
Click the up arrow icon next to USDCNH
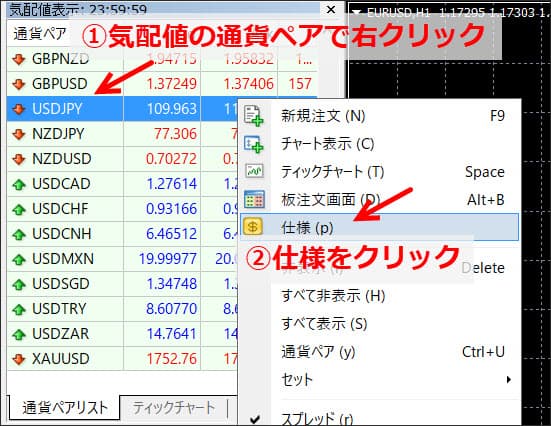[19, 234]
